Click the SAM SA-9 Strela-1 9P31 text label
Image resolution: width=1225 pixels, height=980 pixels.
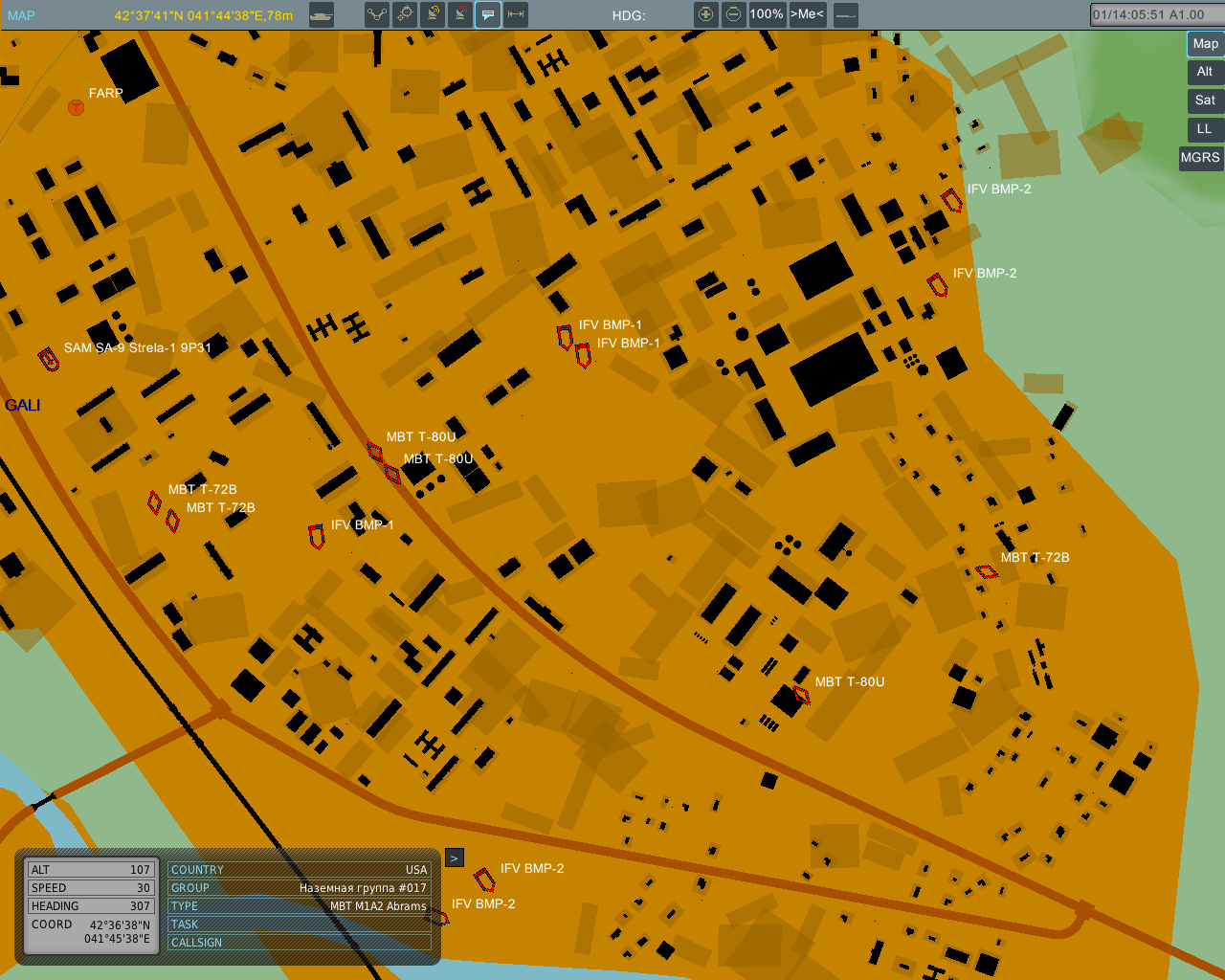[138, 347]
